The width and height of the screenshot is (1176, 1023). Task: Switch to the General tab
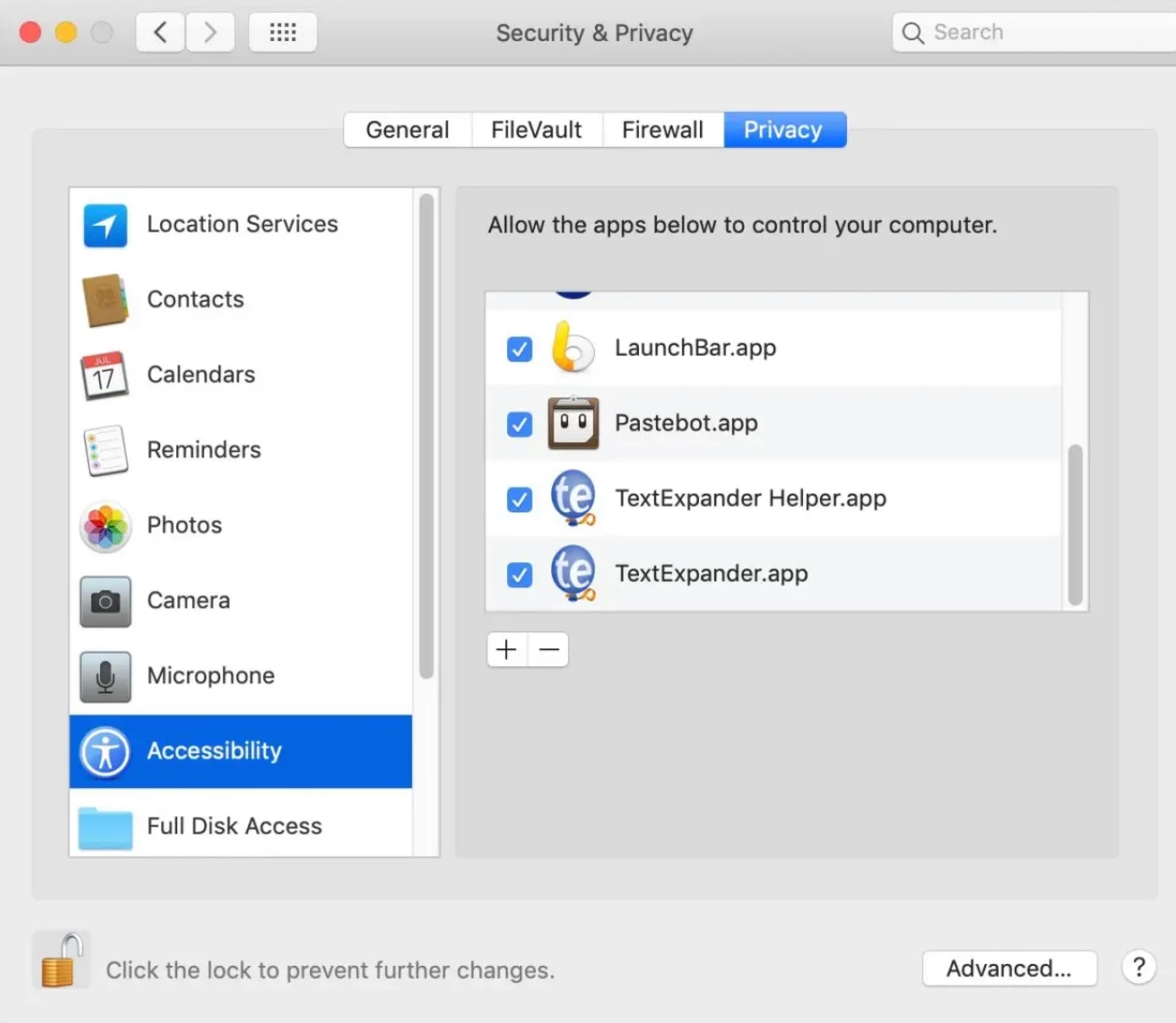(408, 130)
